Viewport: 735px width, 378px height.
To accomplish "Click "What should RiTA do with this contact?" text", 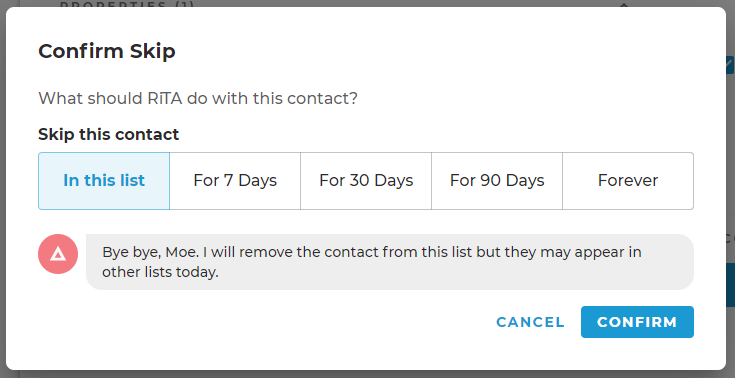I will tap(198, 98).
